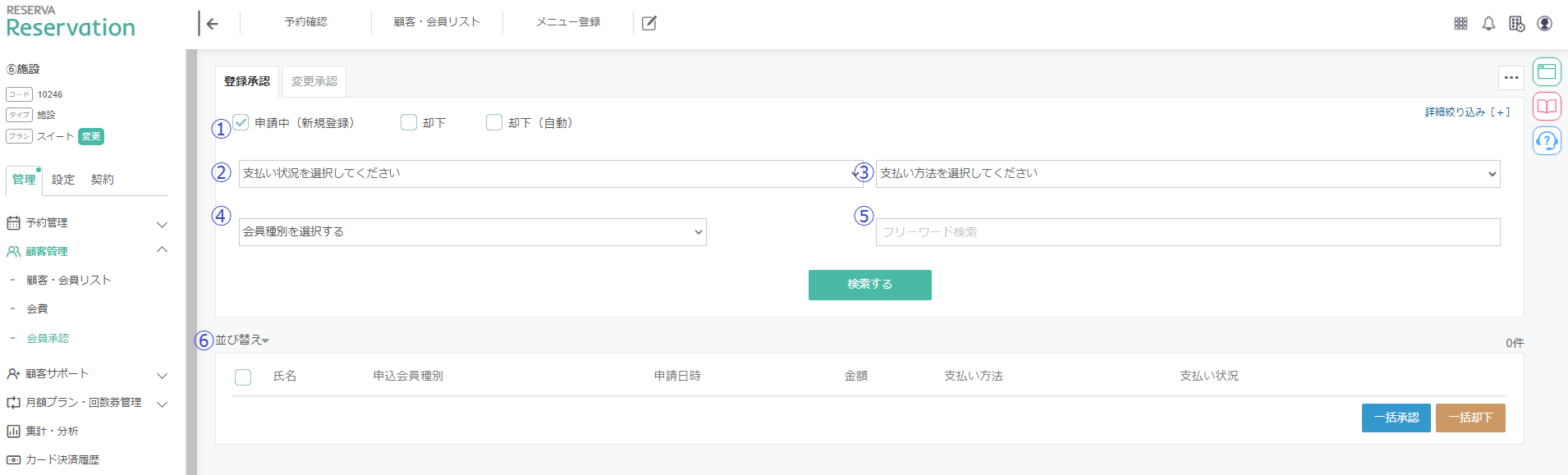This screenshot has width=1568, height=475.
Task: Open 顧客・会員リスト in top navigation
Action: coord(437,22)
